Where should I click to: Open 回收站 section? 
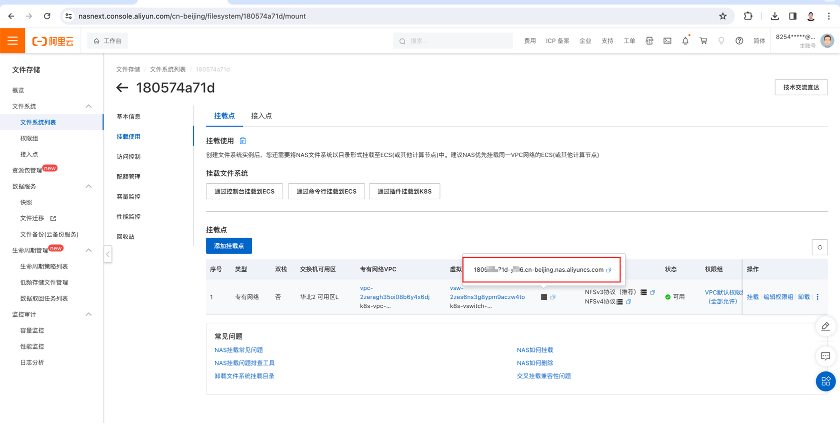(x=125, y=236)
